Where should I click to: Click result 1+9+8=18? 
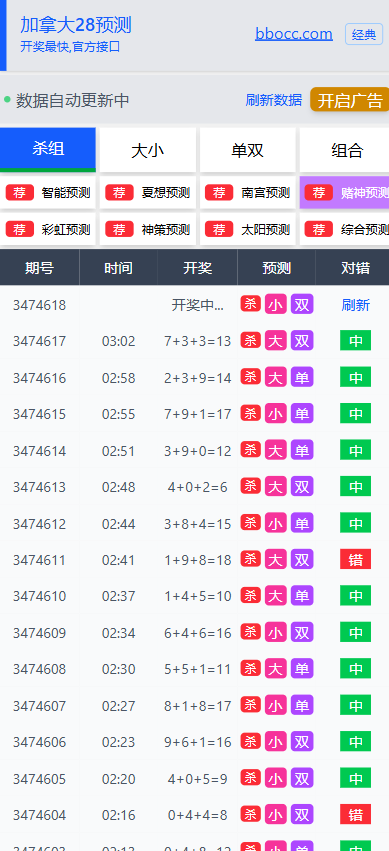tap(197, 560)
